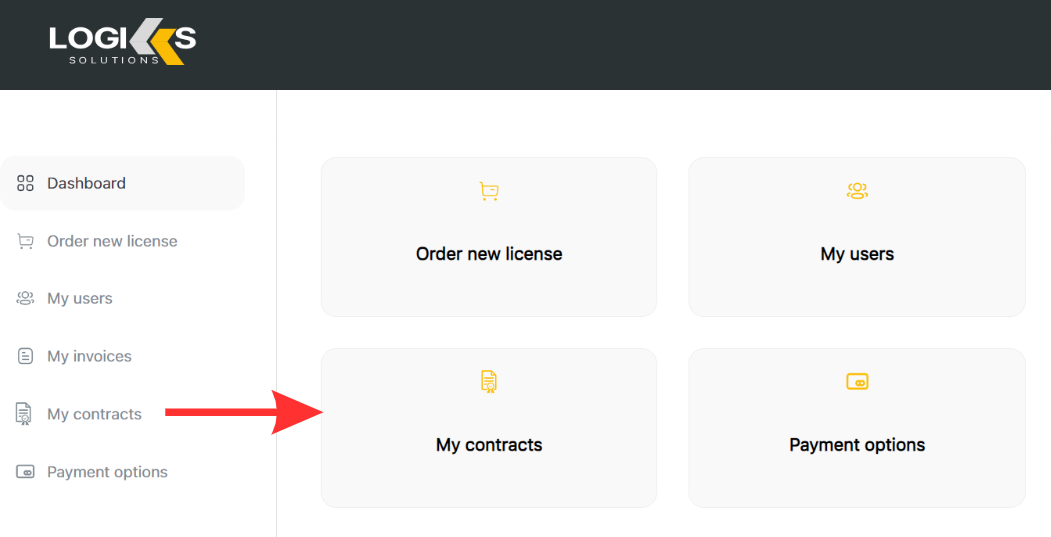Go to My users in sidebar
1051x537 pixels.
[80, 298]
